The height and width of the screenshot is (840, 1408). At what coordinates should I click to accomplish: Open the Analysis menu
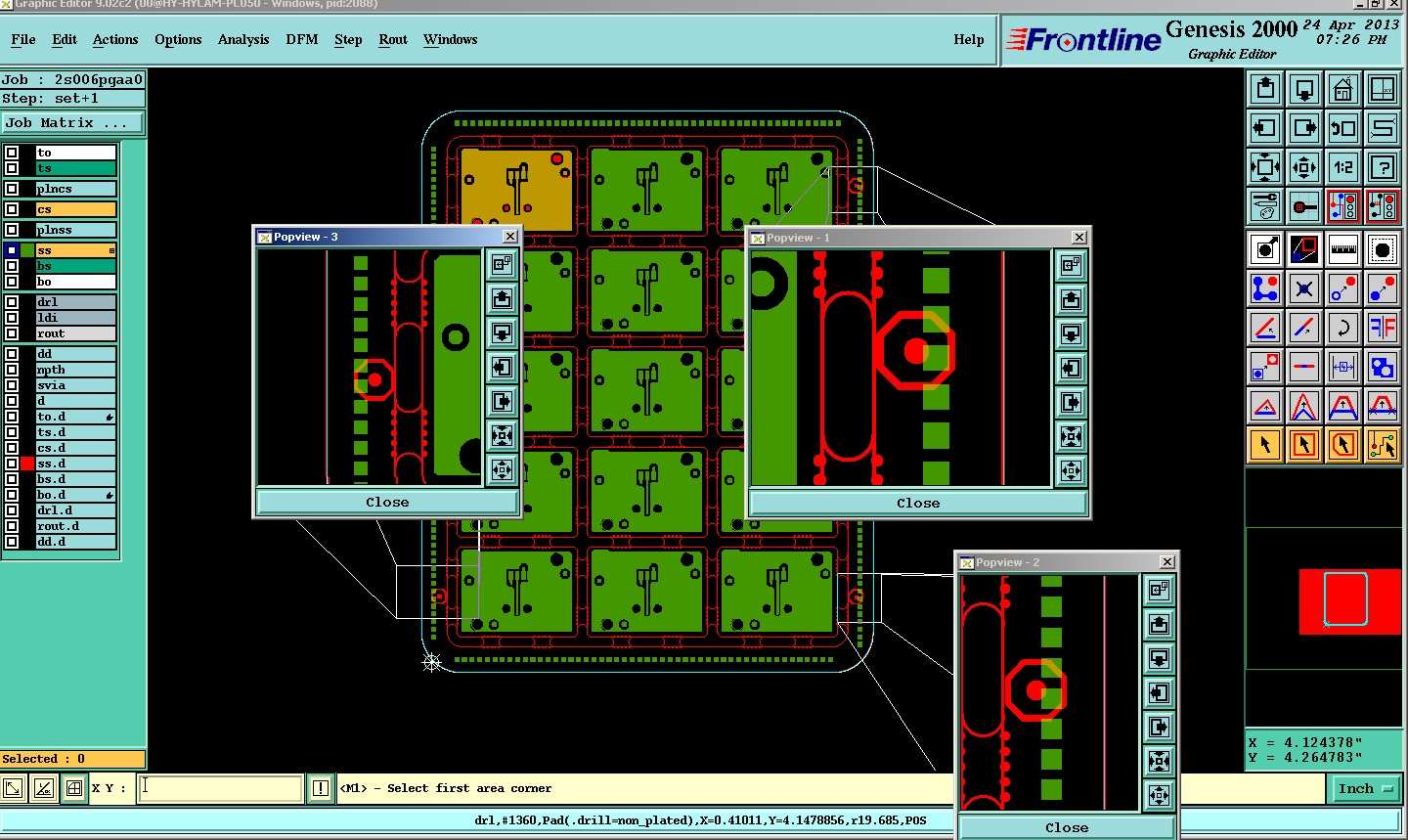243,39
